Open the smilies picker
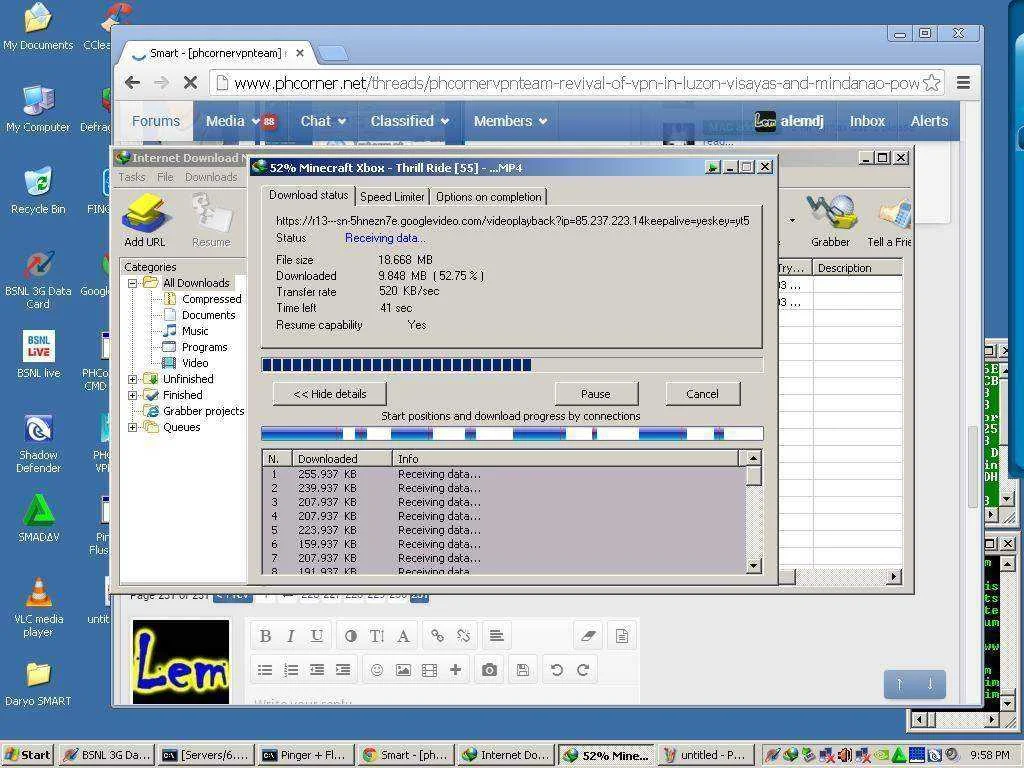This screenshot has width=1024, height=768. tap(377, 669)
